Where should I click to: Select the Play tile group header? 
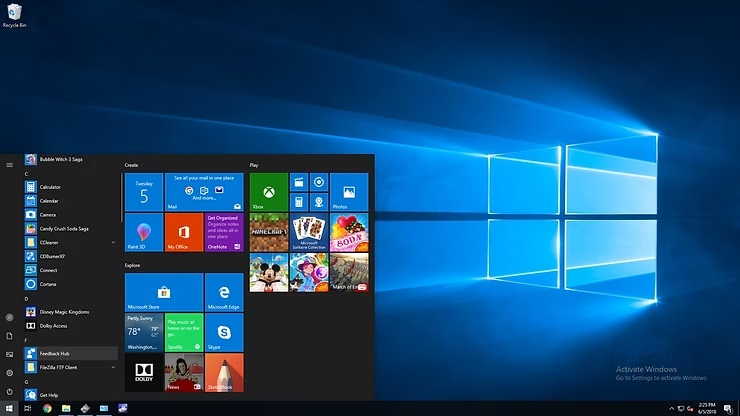point(254,165)
